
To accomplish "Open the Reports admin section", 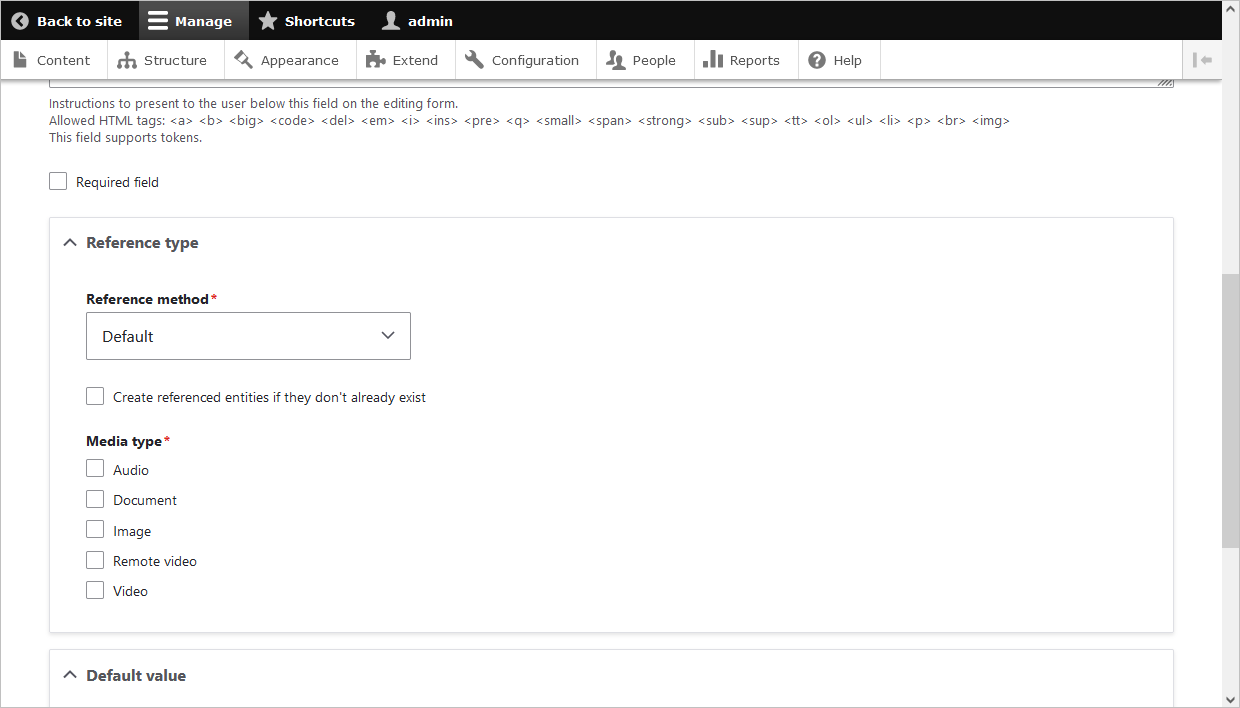I will pyautogui.click(x=745, y=59).
